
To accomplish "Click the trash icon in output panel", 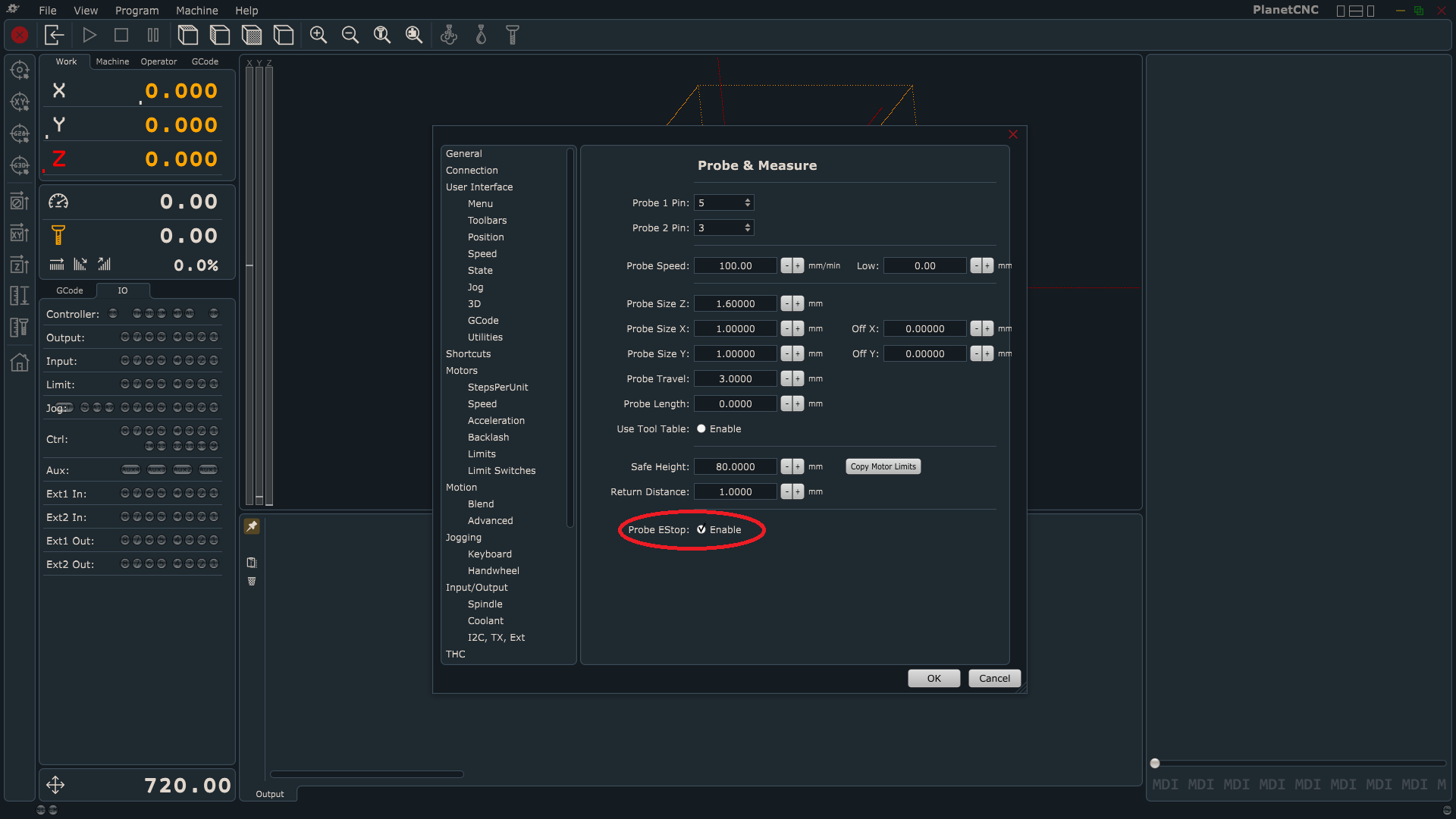I will [252, 582].
